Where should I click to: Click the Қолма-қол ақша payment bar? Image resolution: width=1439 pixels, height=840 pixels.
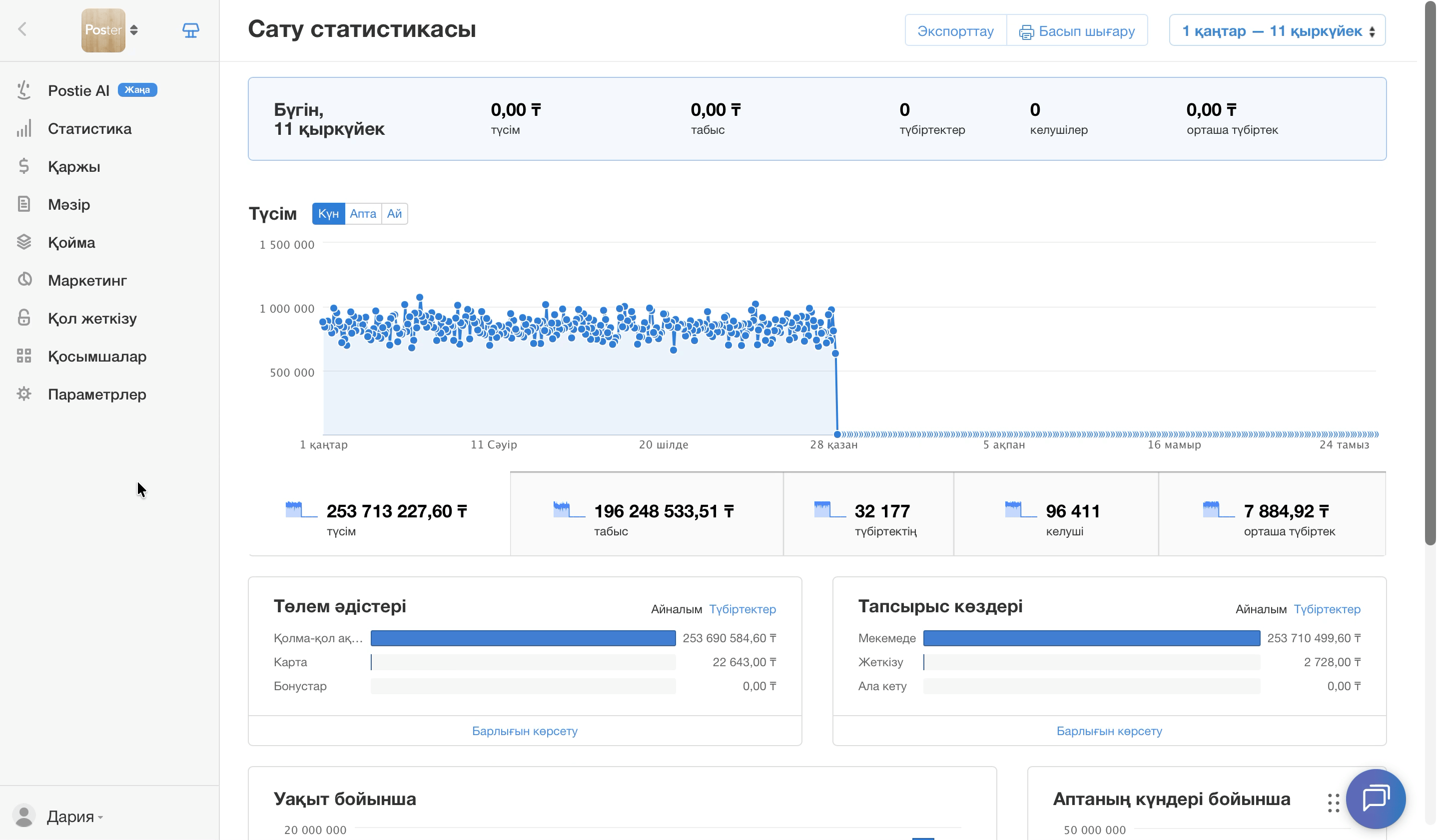click(x=523, y=638)
